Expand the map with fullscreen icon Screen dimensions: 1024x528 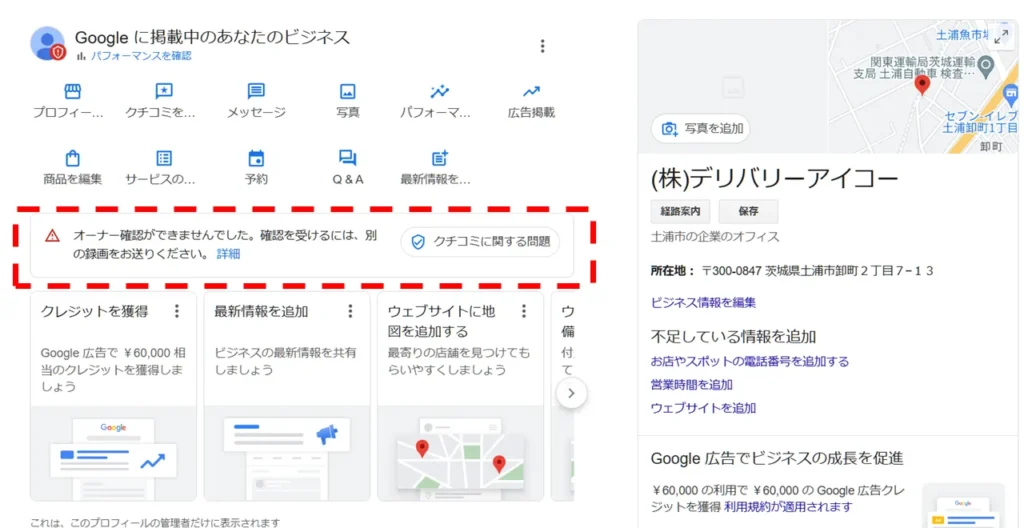coord(1000,36)
